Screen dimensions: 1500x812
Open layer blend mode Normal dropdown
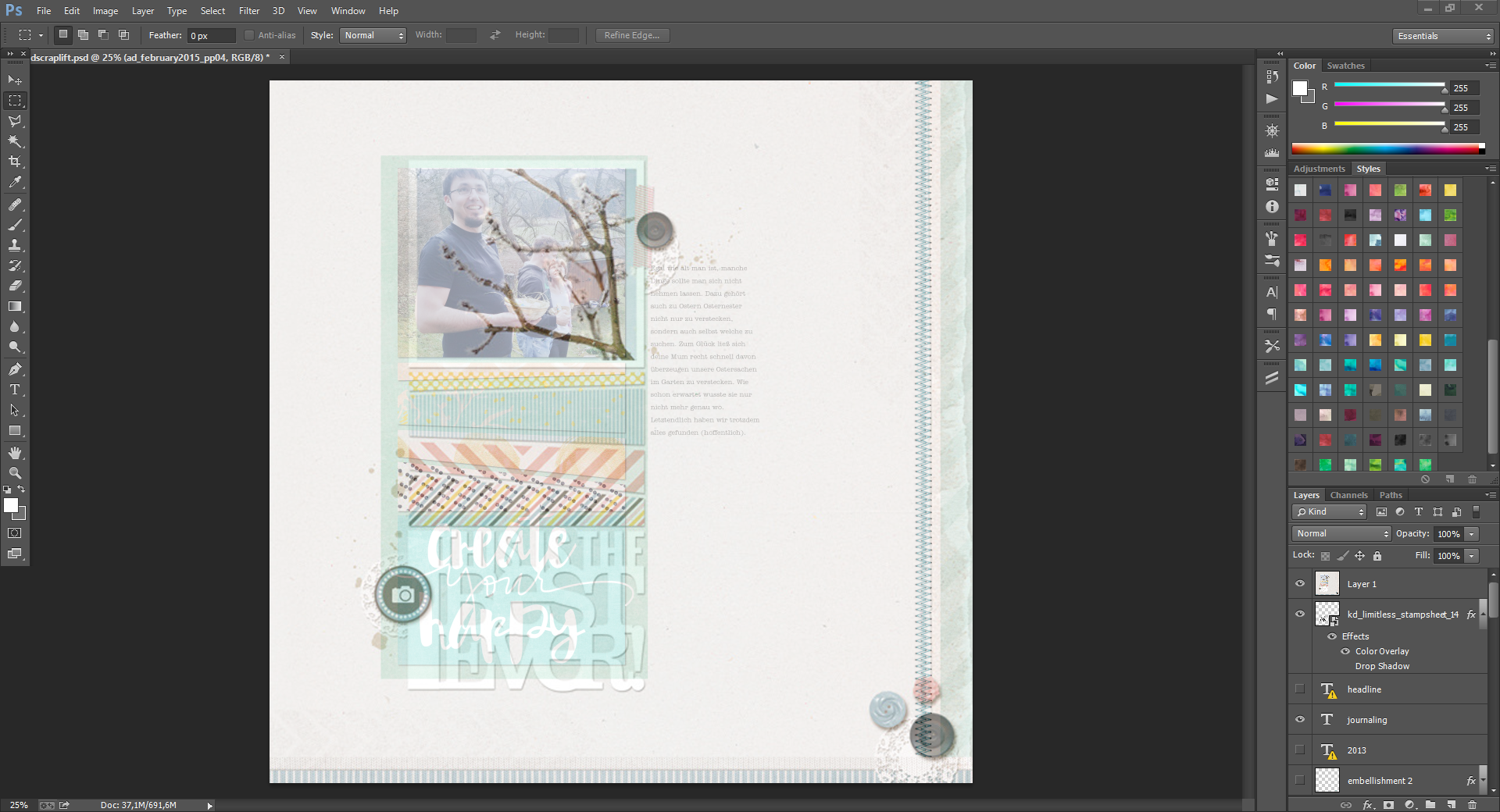[1341, 533]
